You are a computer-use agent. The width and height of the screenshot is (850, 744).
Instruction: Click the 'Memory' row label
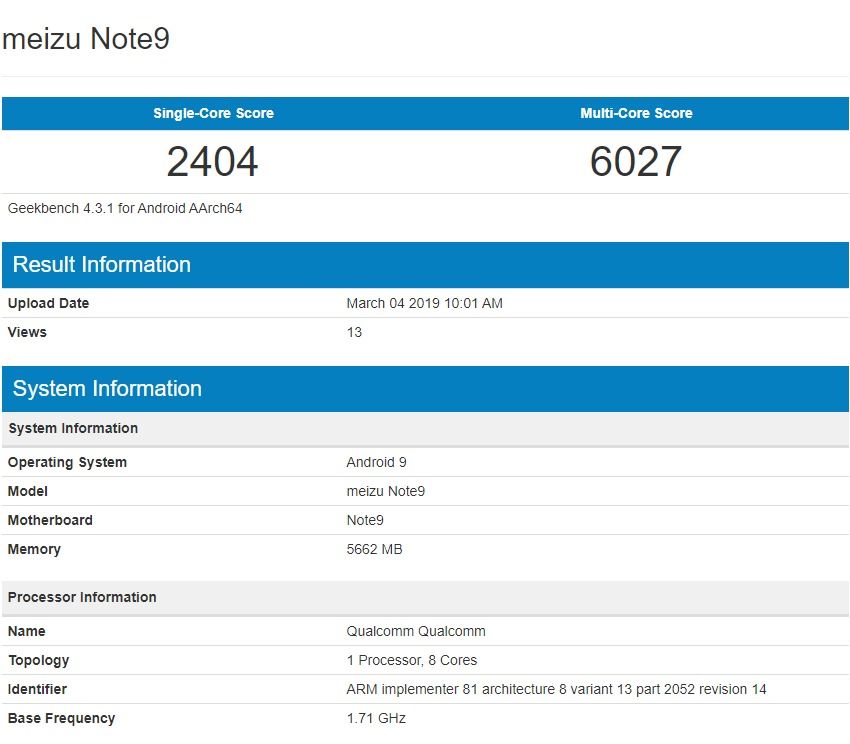[x=34, y=549]
